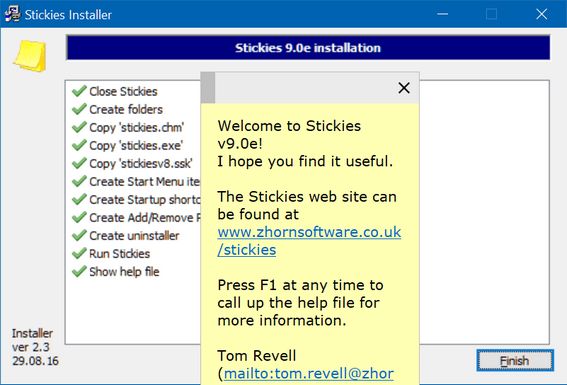Screen dimensions: 567x385
Task: Click the check icon next to Copy 'stickies.exe'
Action: [x=79, y=145]
